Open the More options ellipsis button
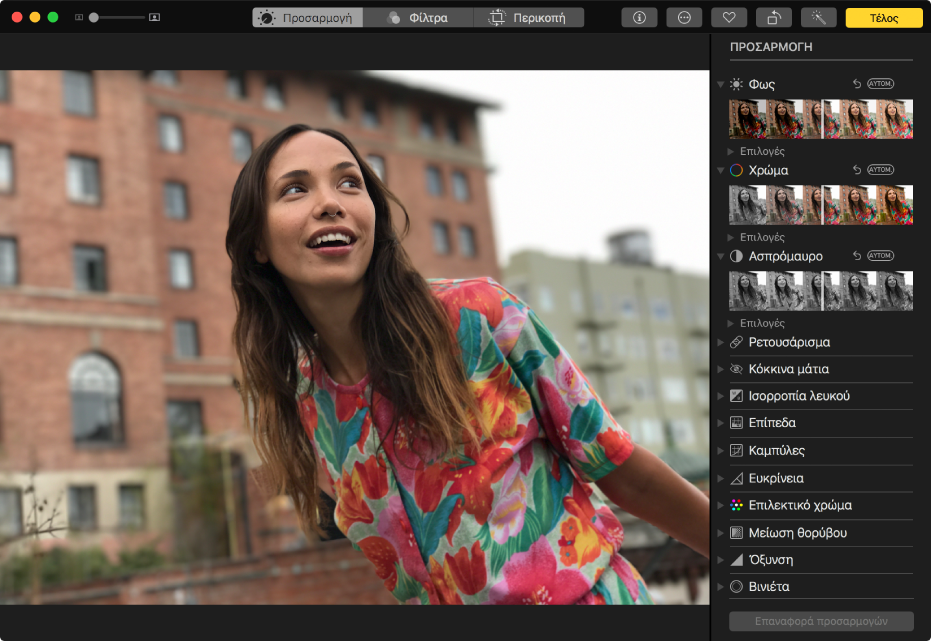This screenshot has height=641, width=931. point(684,17)
